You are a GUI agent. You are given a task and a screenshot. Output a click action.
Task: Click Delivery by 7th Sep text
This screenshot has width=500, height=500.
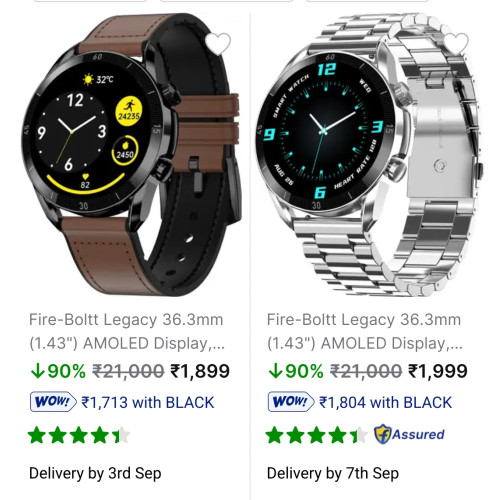333,473
